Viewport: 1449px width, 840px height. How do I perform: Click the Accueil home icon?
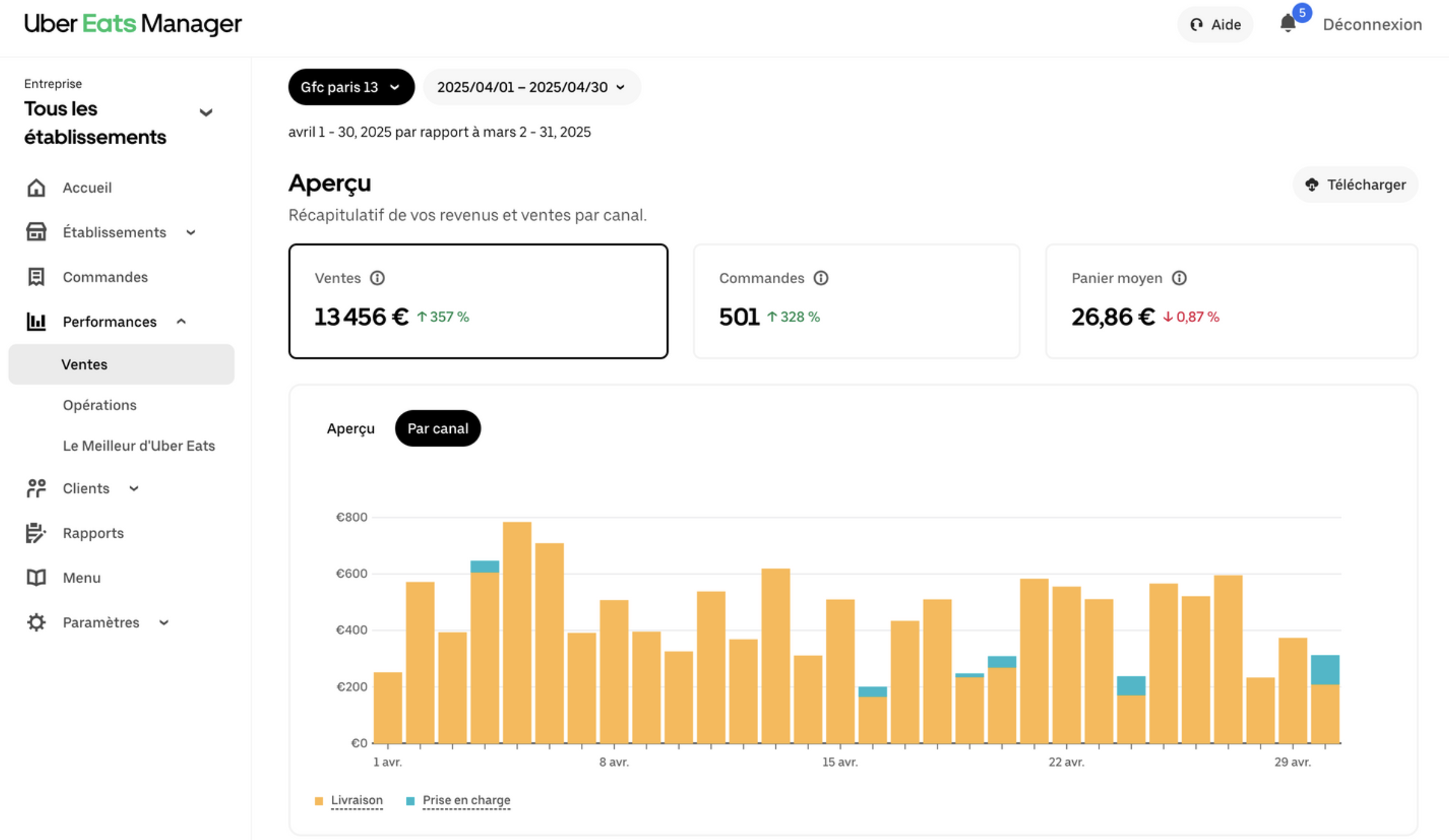pyautogui.click(x=36, y=188)
